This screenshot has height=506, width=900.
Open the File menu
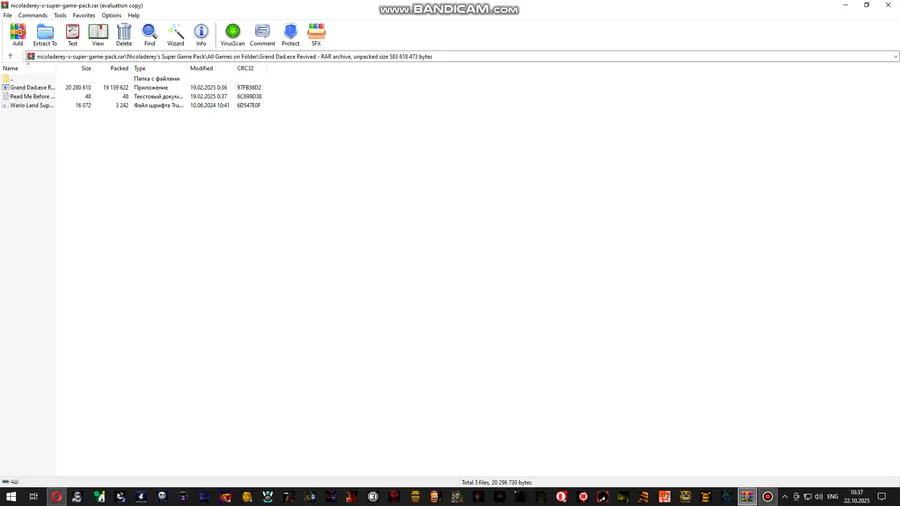tap(7, 15)
